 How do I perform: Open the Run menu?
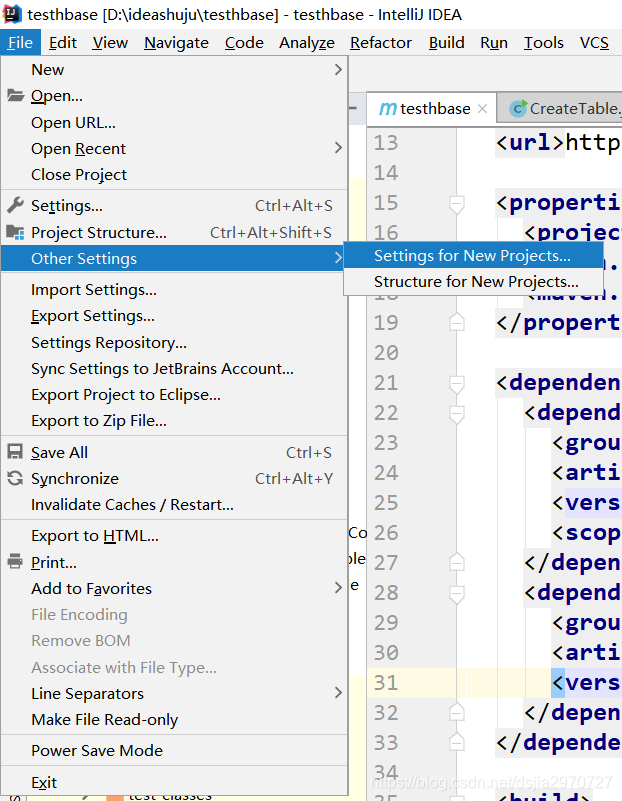(494, 42)
